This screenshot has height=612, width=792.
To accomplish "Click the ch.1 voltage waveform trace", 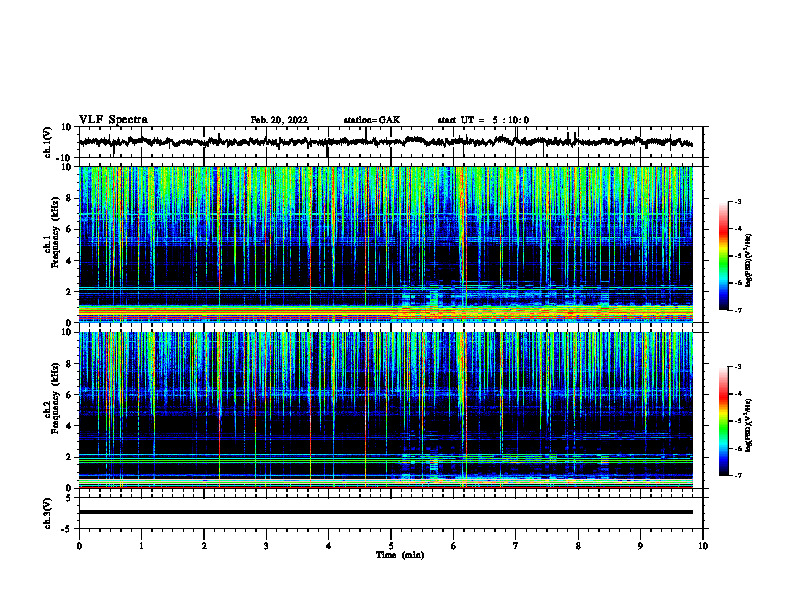I will click(386, 142).
